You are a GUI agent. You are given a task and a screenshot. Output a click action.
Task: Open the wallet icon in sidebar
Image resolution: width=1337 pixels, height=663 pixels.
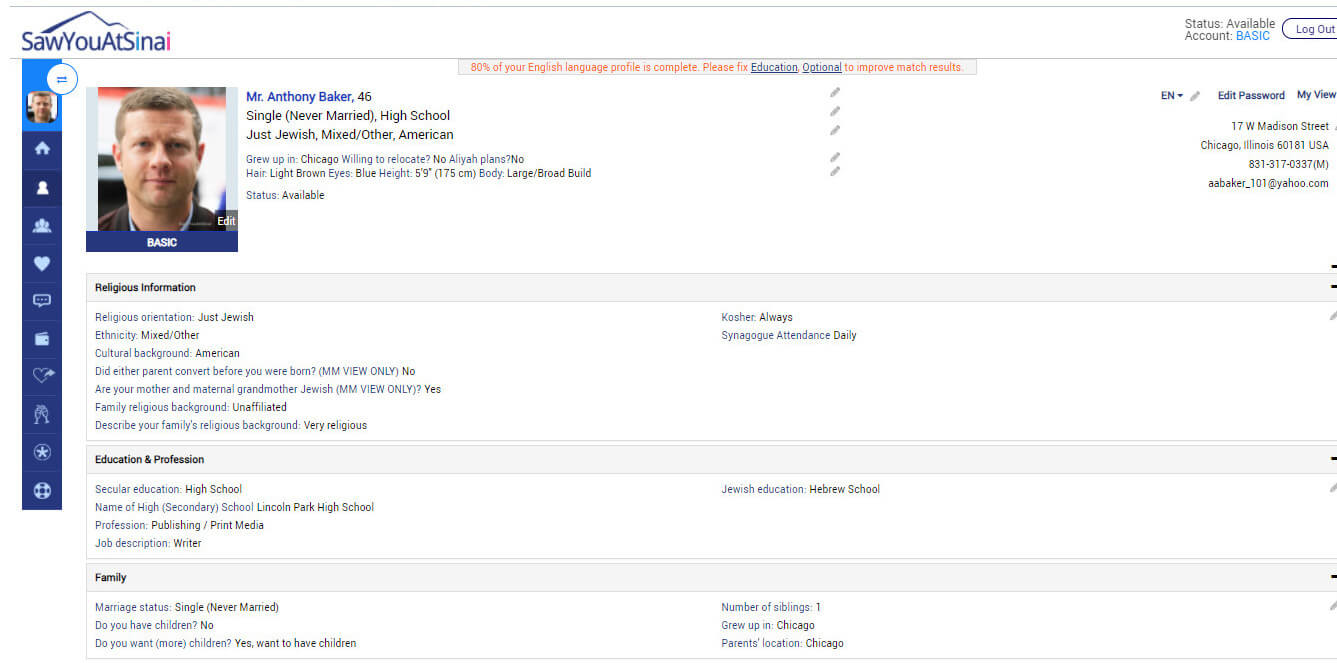[42, 339]
